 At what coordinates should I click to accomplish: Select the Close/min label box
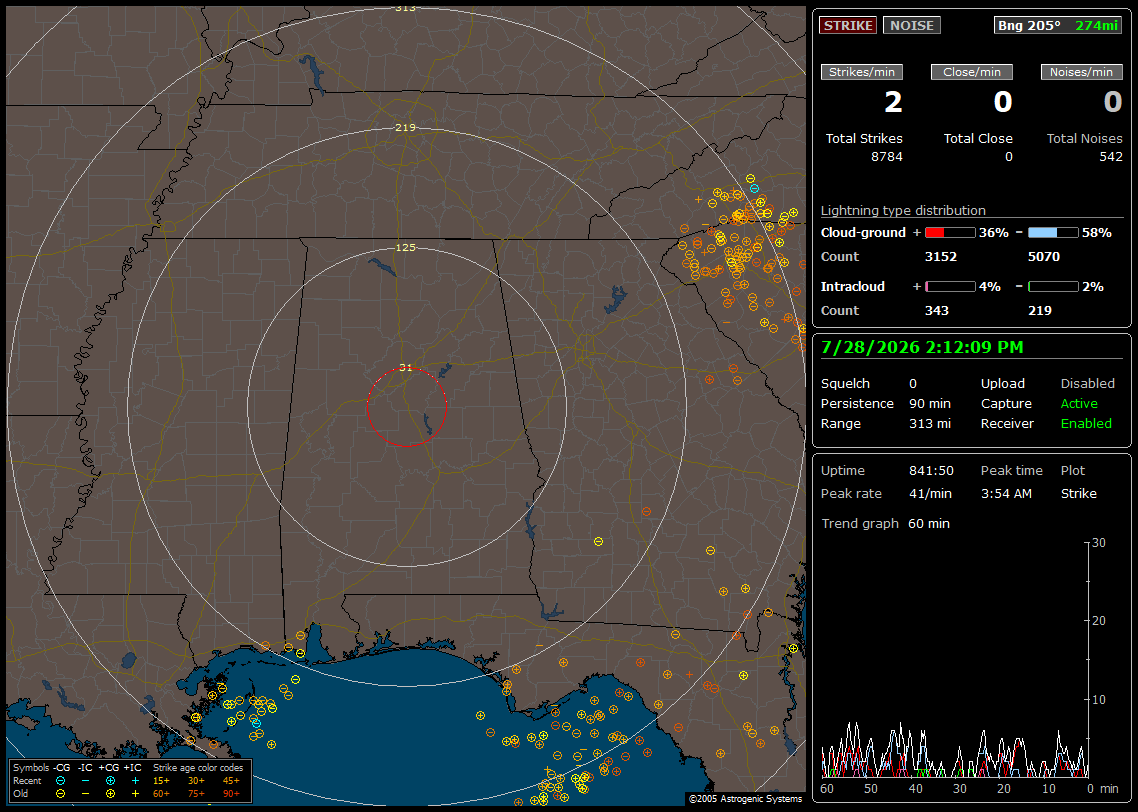[x=972, y=72]
